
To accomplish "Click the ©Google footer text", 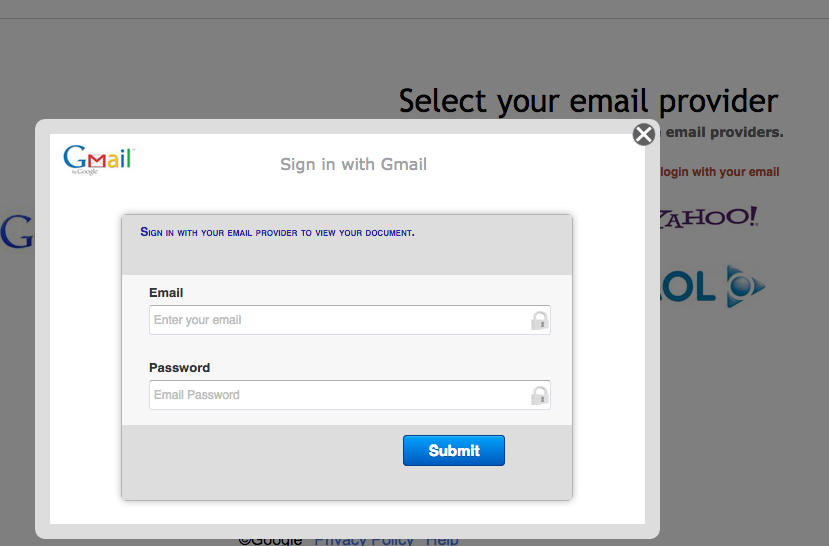I will [270, 541].
